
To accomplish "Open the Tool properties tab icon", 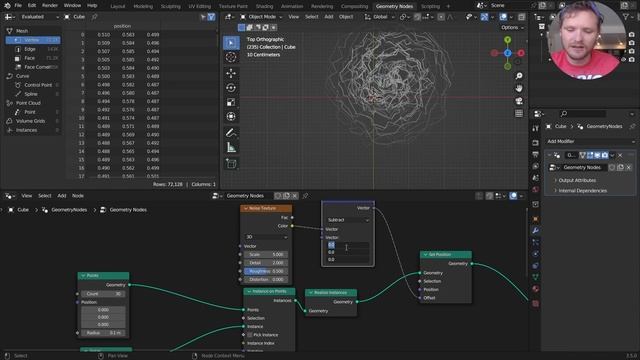I will (x=536, y=129).
